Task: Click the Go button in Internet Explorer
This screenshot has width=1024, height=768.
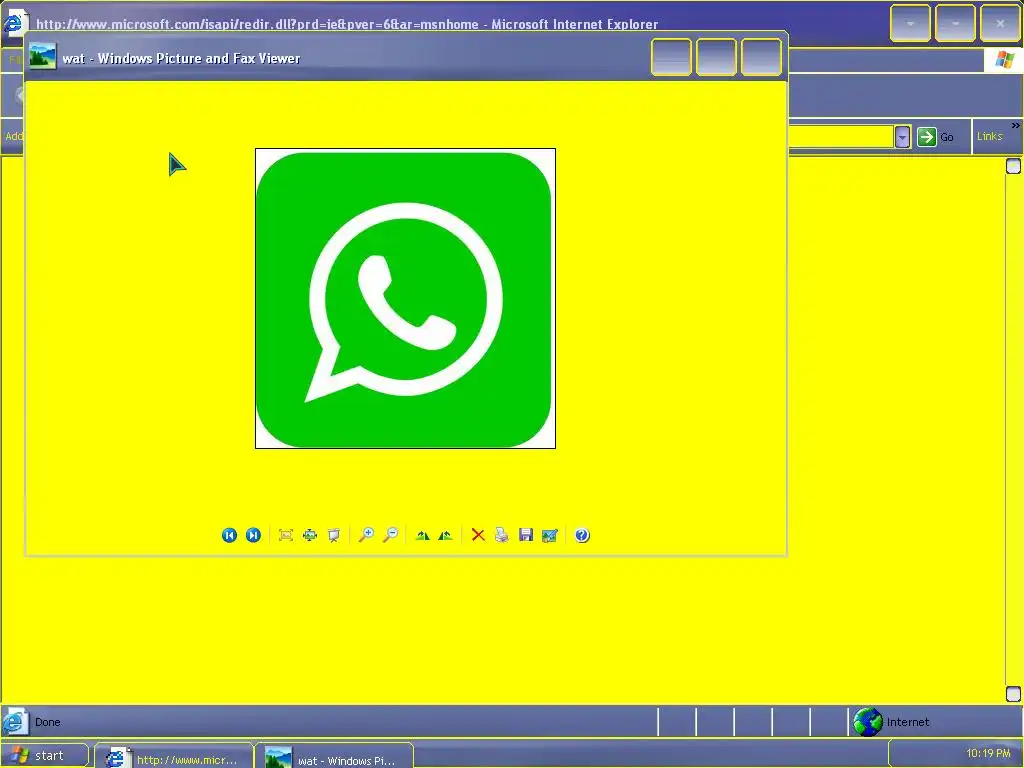Action: (x=935, y=136)
